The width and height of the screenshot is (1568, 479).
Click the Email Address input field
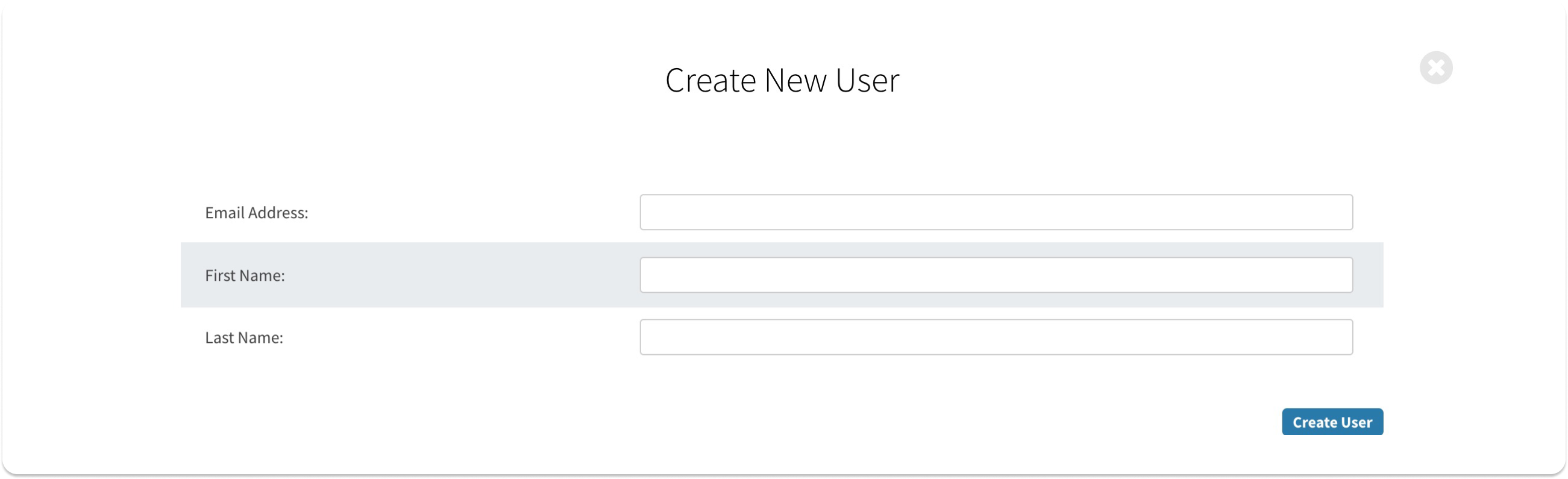[x=996, y=213]
